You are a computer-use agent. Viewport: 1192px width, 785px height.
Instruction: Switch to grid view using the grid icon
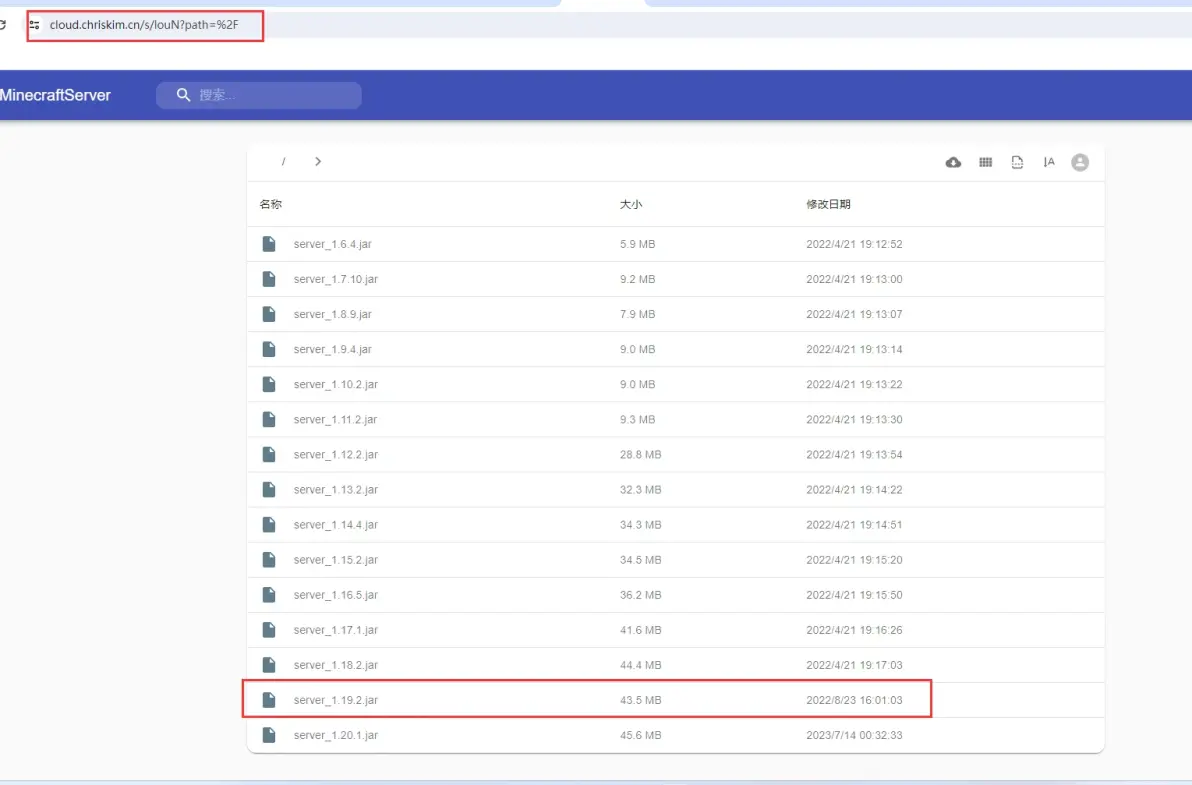(x=985, y=162)
